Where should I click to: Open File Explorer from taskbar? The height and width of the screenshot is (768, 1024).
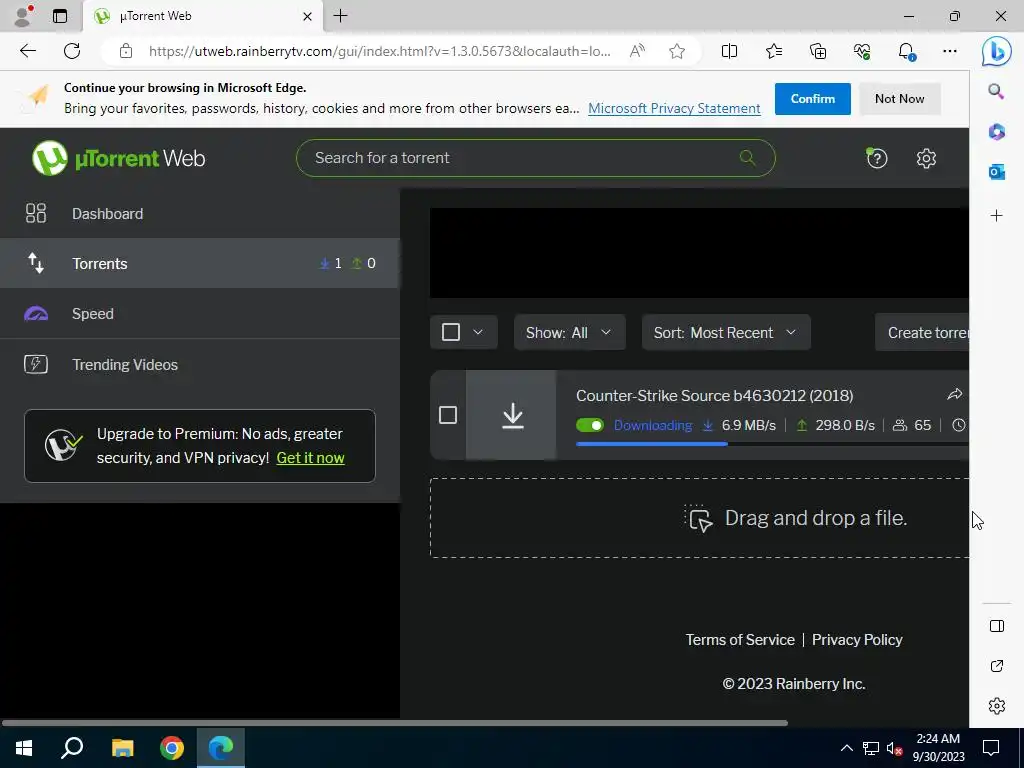(122, 748)
